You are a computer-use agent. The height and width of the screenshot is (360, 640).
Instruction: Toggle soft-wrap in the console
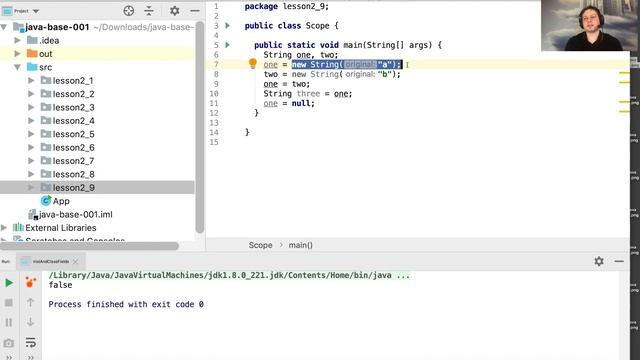coord(31,342)
